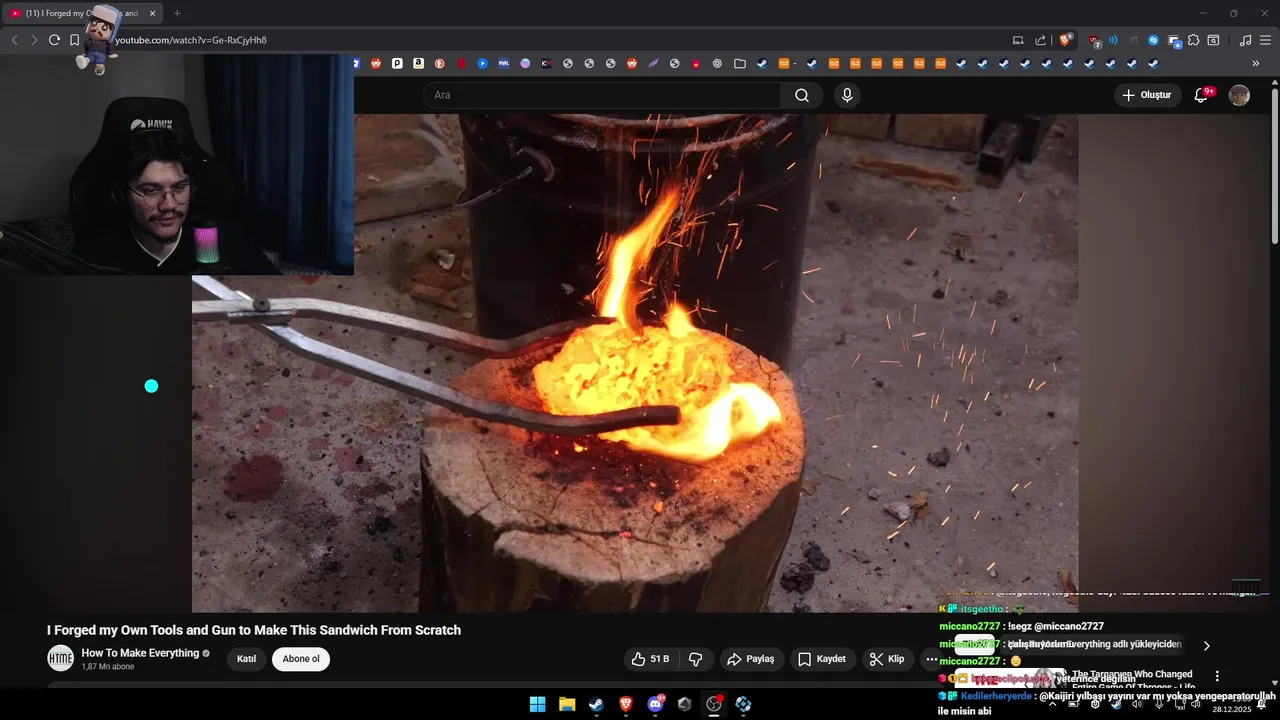Click the video title text

(x=254, y=630)
